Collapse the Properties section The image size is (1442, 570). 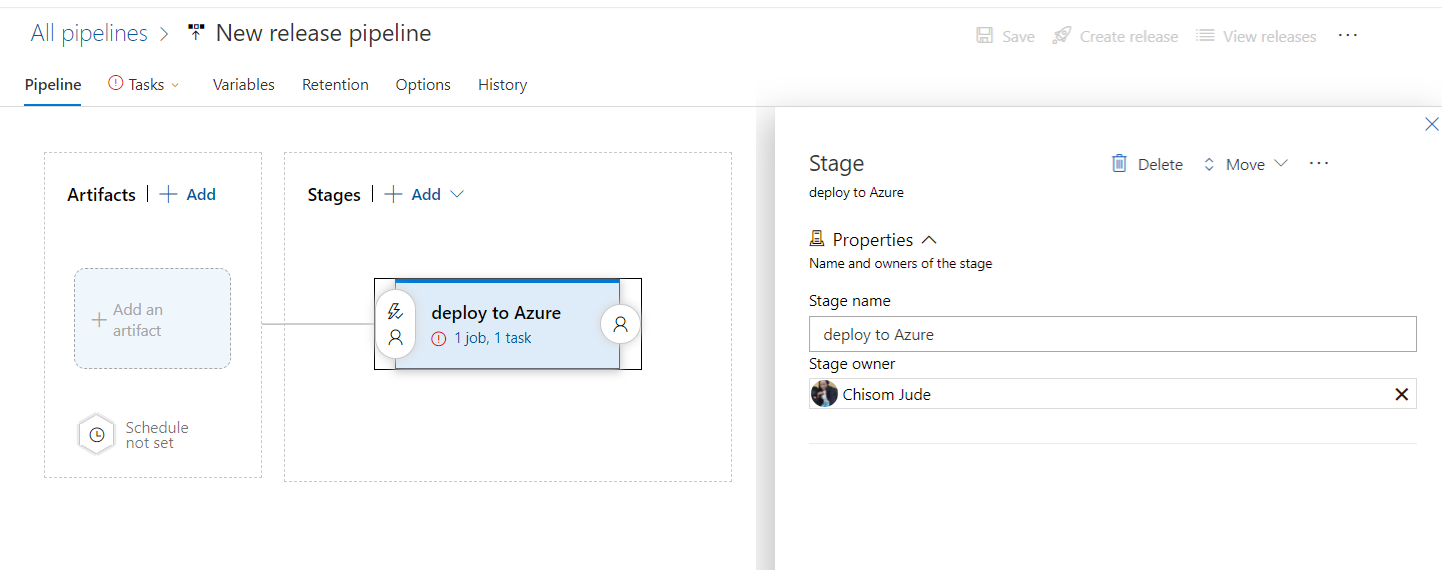tap(929, 240)
